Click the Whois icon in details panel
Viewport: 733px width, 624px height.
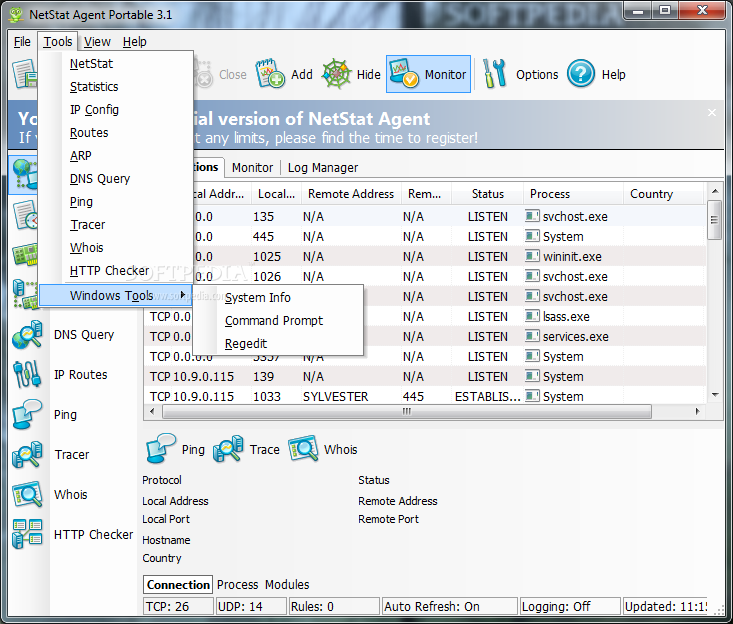coord(303,449)
